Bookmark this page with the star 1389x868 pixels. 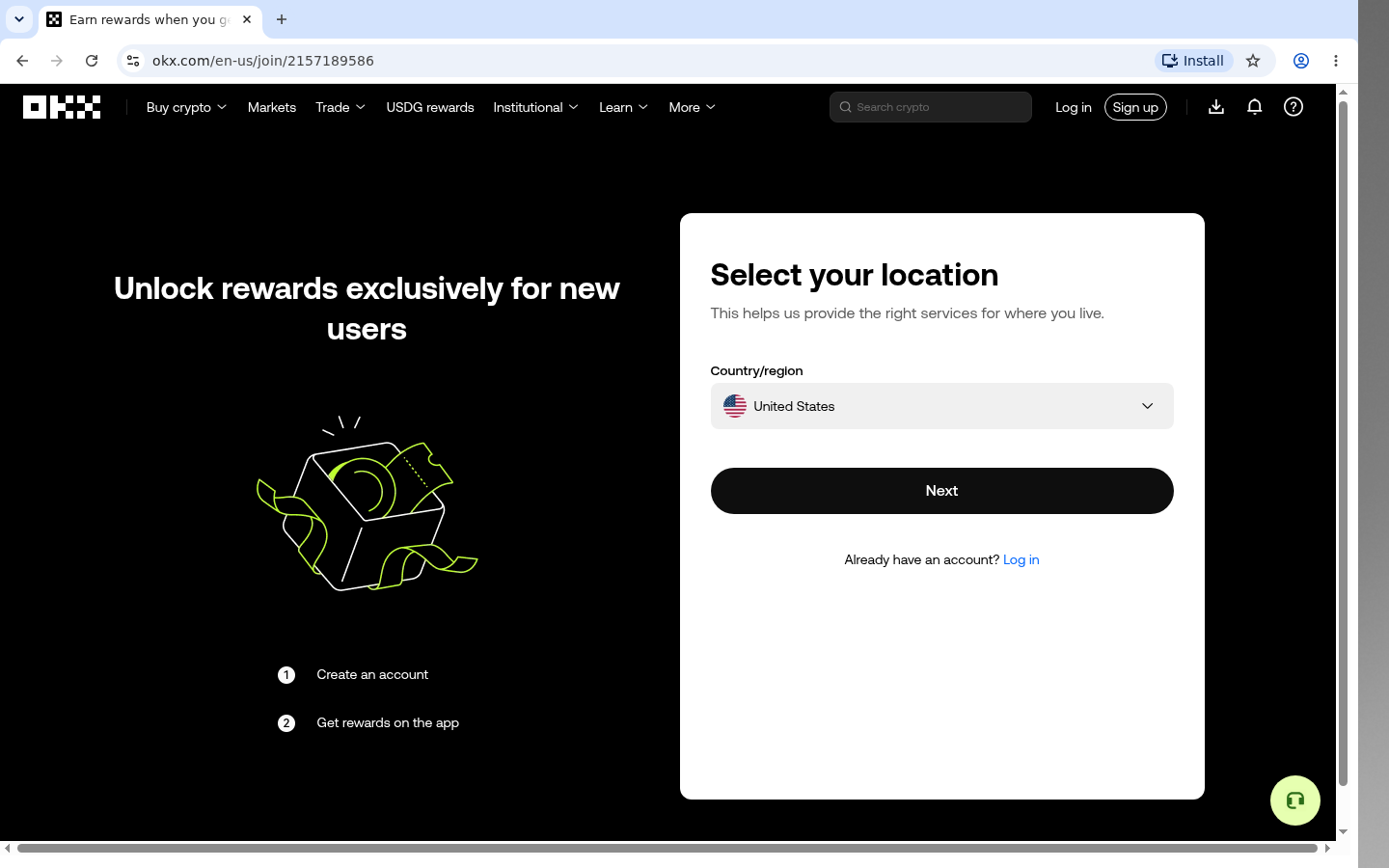pos(1253,61)
